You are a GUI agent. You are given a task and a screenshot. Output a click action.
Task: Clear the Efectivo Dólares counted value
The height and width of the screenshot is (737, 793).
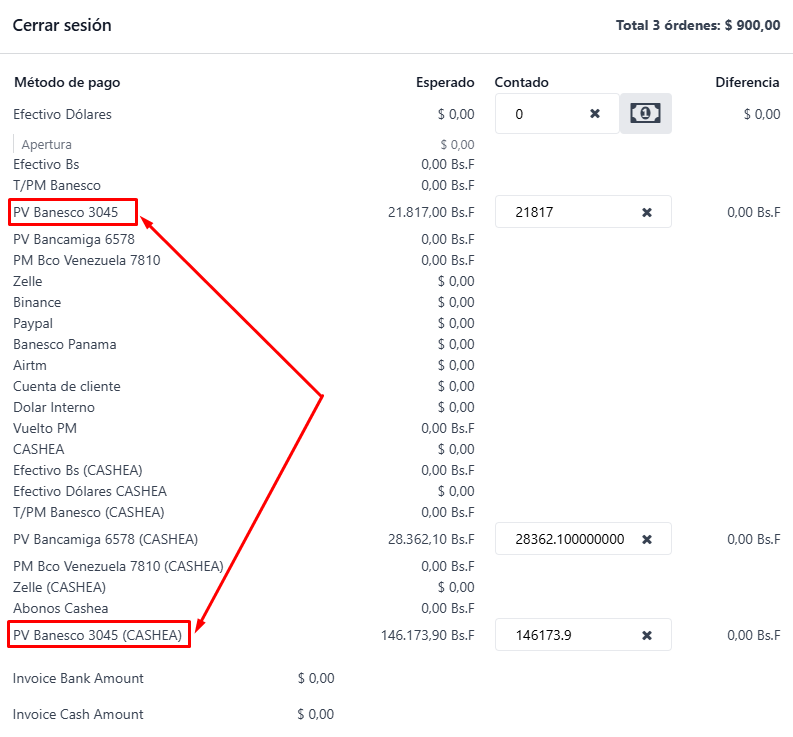(x=595, y=114)
